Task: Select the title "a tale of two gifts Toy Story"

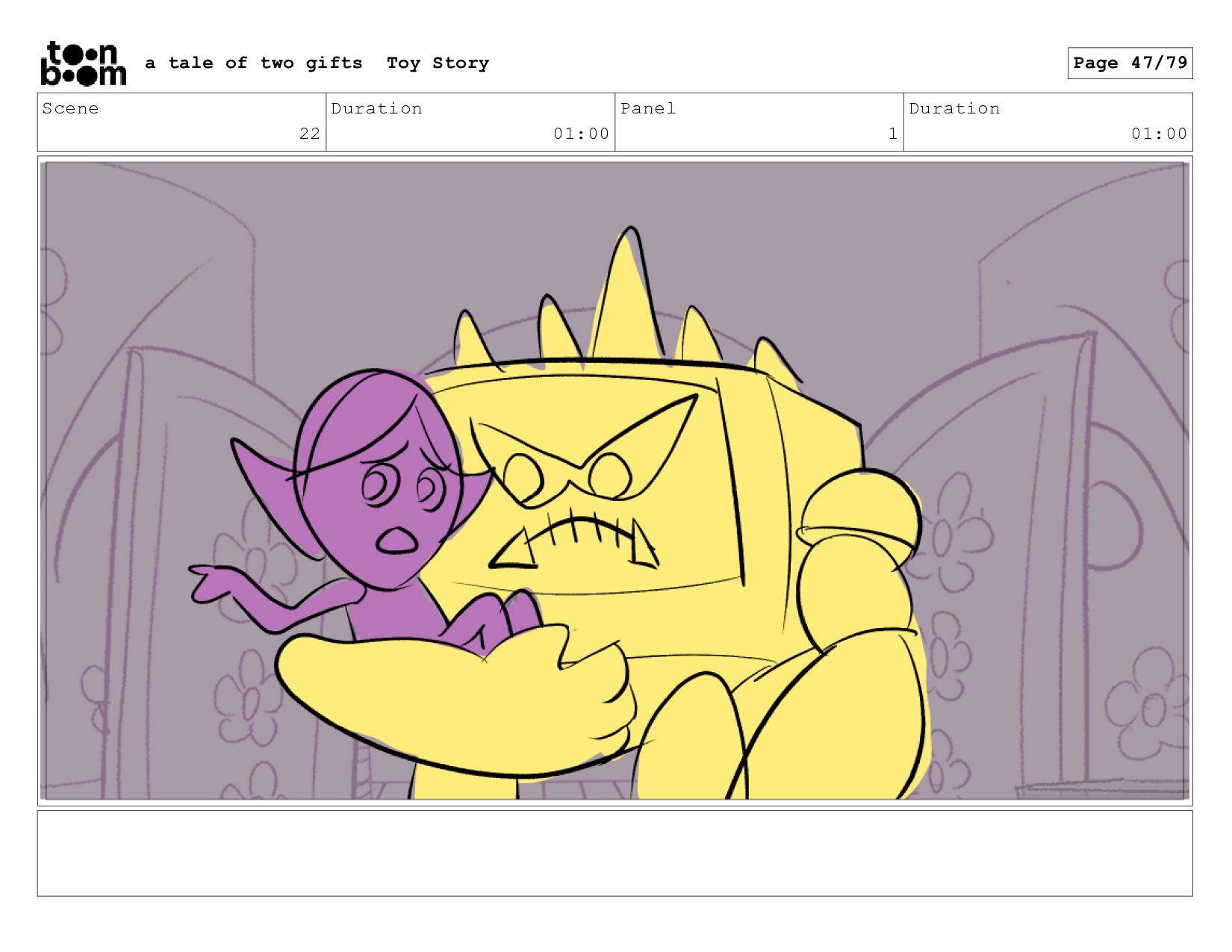Action: (317, 63)
